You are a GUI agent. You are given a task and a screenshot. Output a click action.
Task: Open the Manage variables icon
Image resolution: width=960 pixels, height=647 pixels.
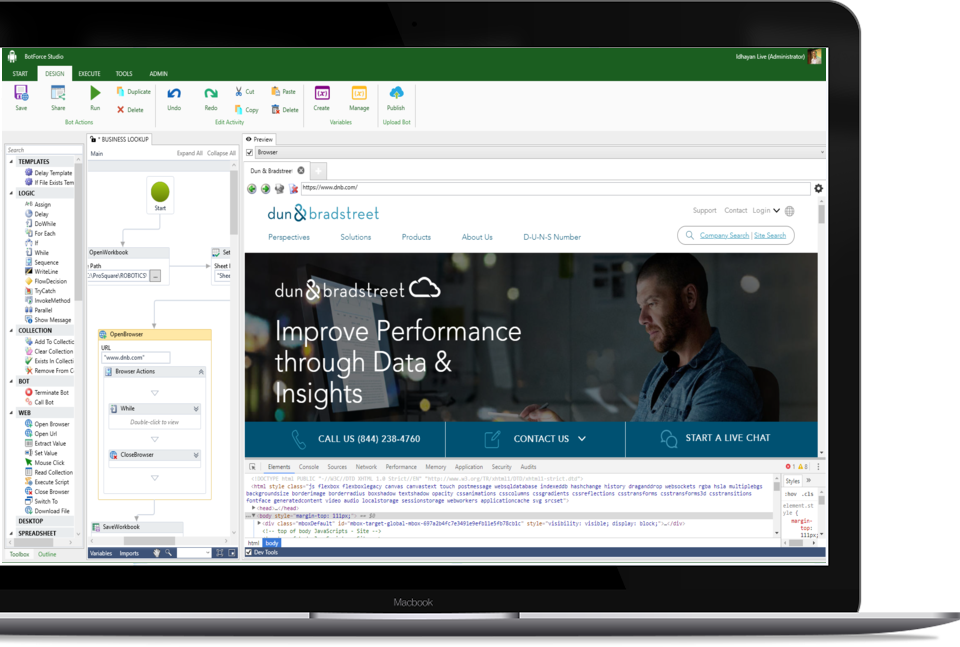359,93
